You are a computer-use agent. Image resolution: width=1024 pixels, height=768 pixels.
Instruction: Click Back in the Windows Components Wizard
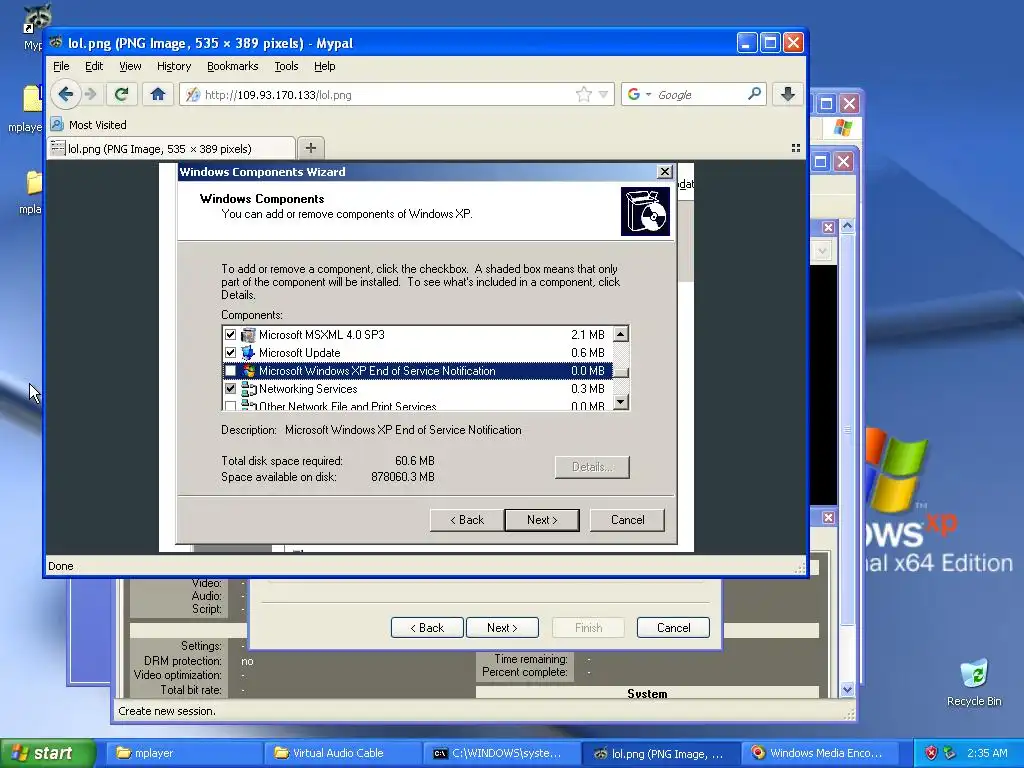(x=467, y=520)
